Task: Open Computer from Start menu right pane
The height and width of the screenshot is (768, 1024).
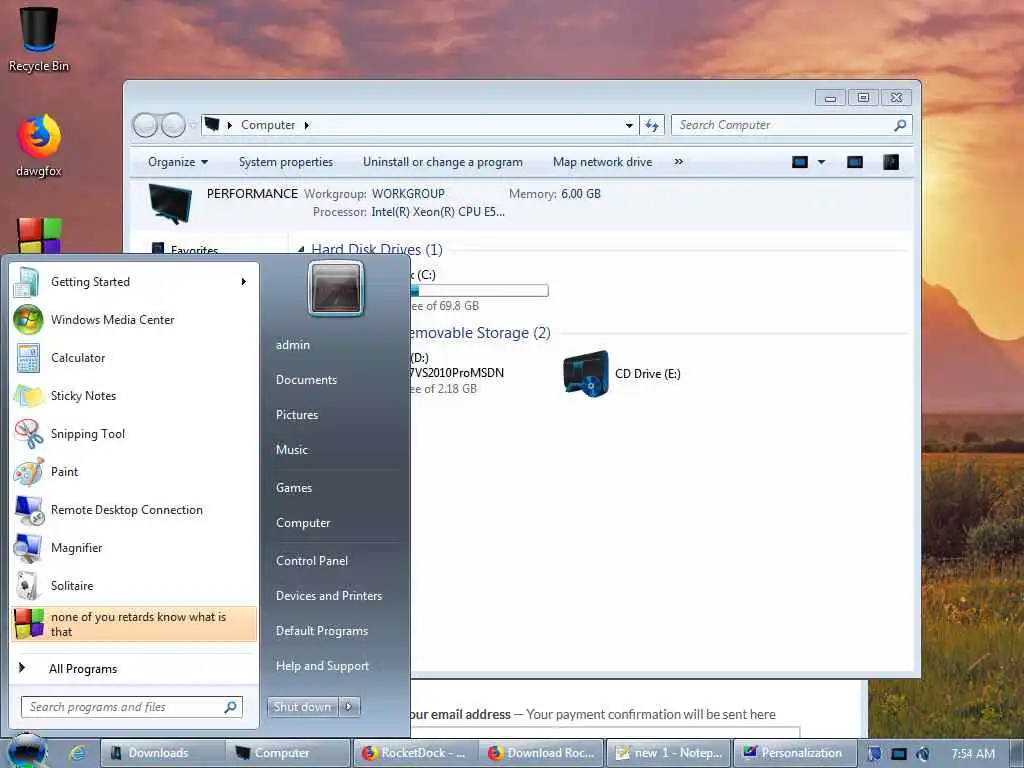Action: click(303, 523)
